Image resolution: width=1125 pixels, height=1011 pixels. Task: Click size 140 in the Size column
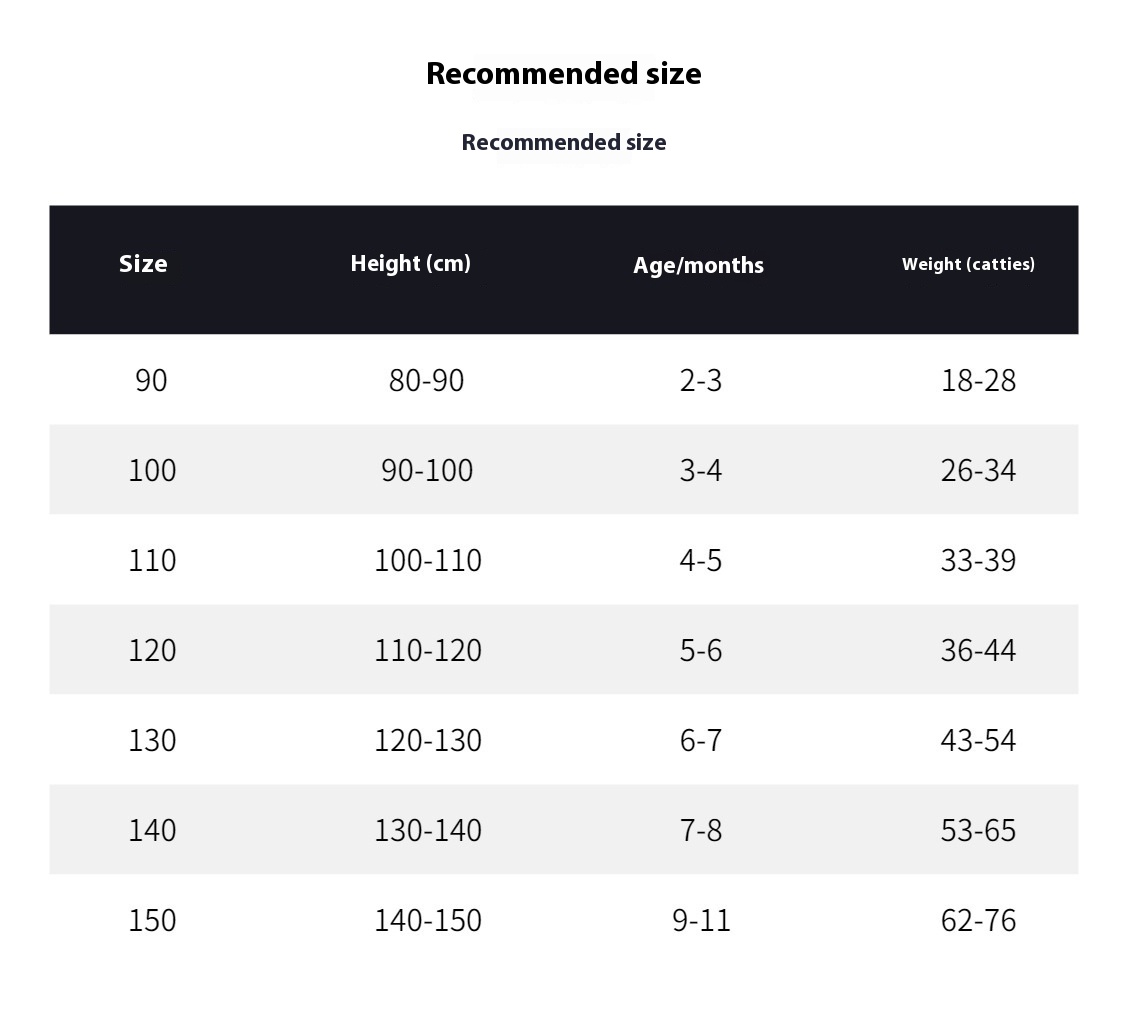click(152, 830)
